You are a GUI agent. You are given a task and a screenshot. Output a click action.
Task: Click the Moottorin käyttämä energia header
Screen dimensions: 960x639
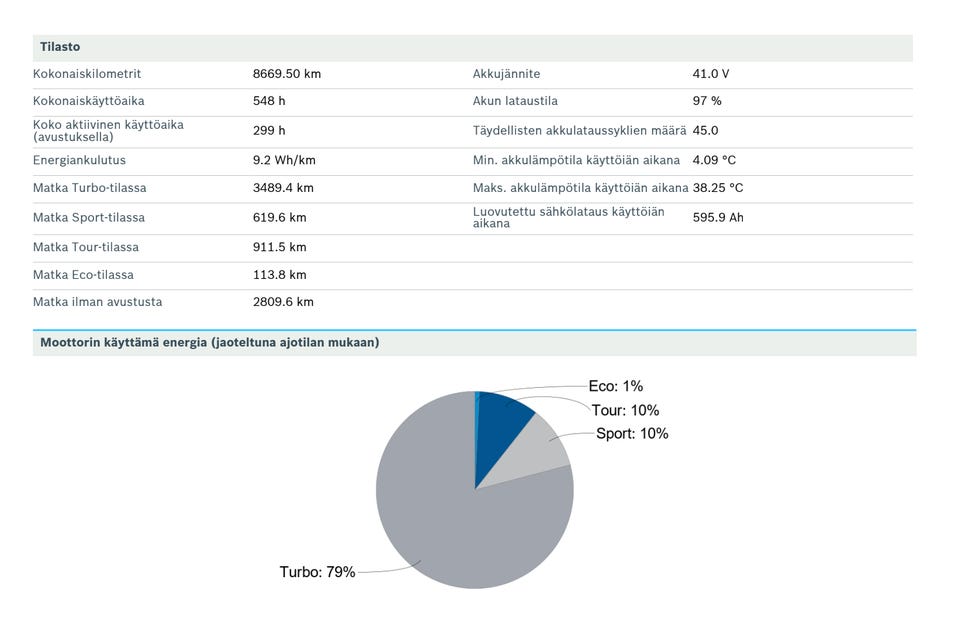click(474, 343)
